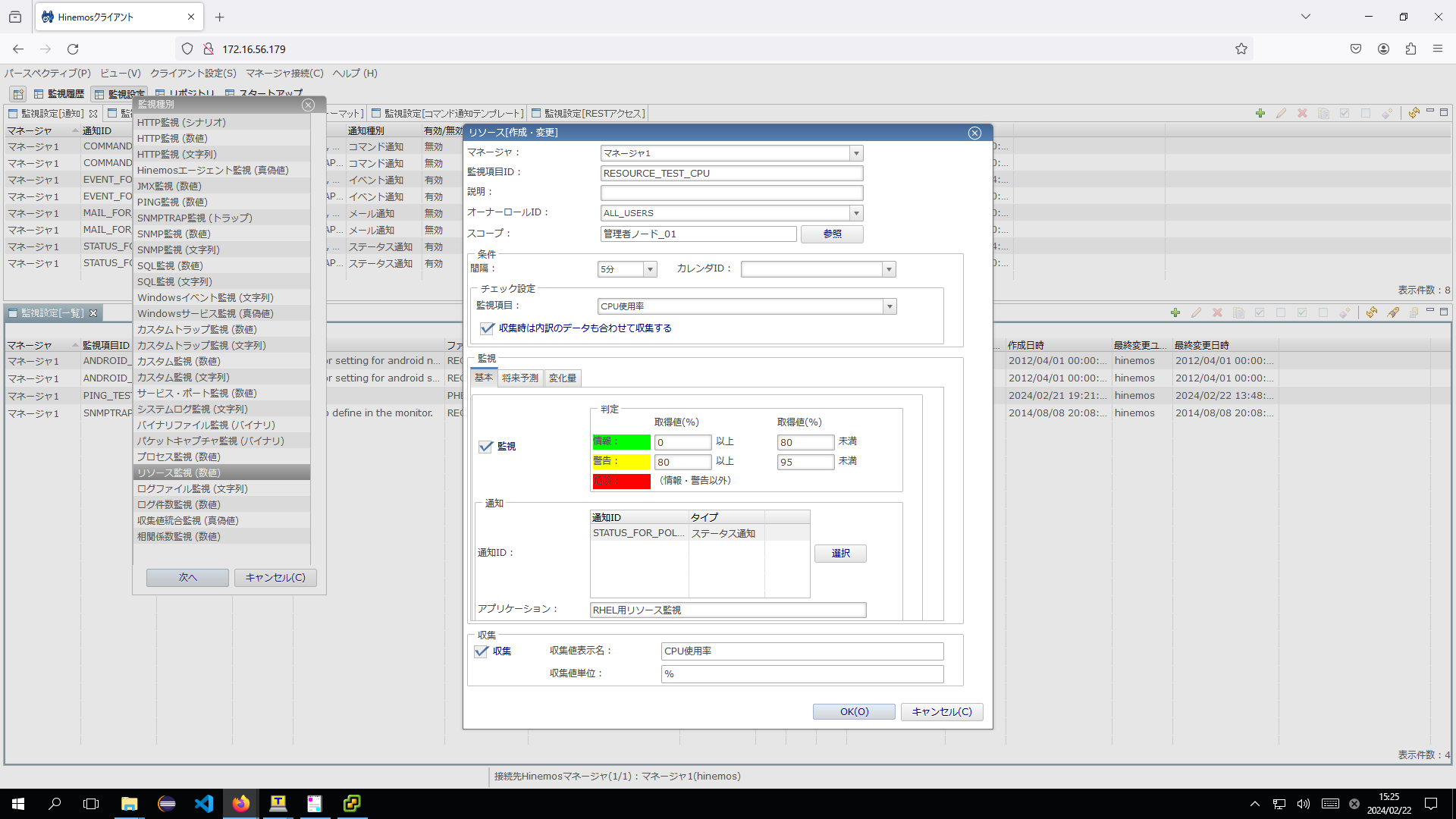The image size is (1456, 819).
Task: Click the stacked documents icon in monitor list toolbar
Action: coord(1414,312)
